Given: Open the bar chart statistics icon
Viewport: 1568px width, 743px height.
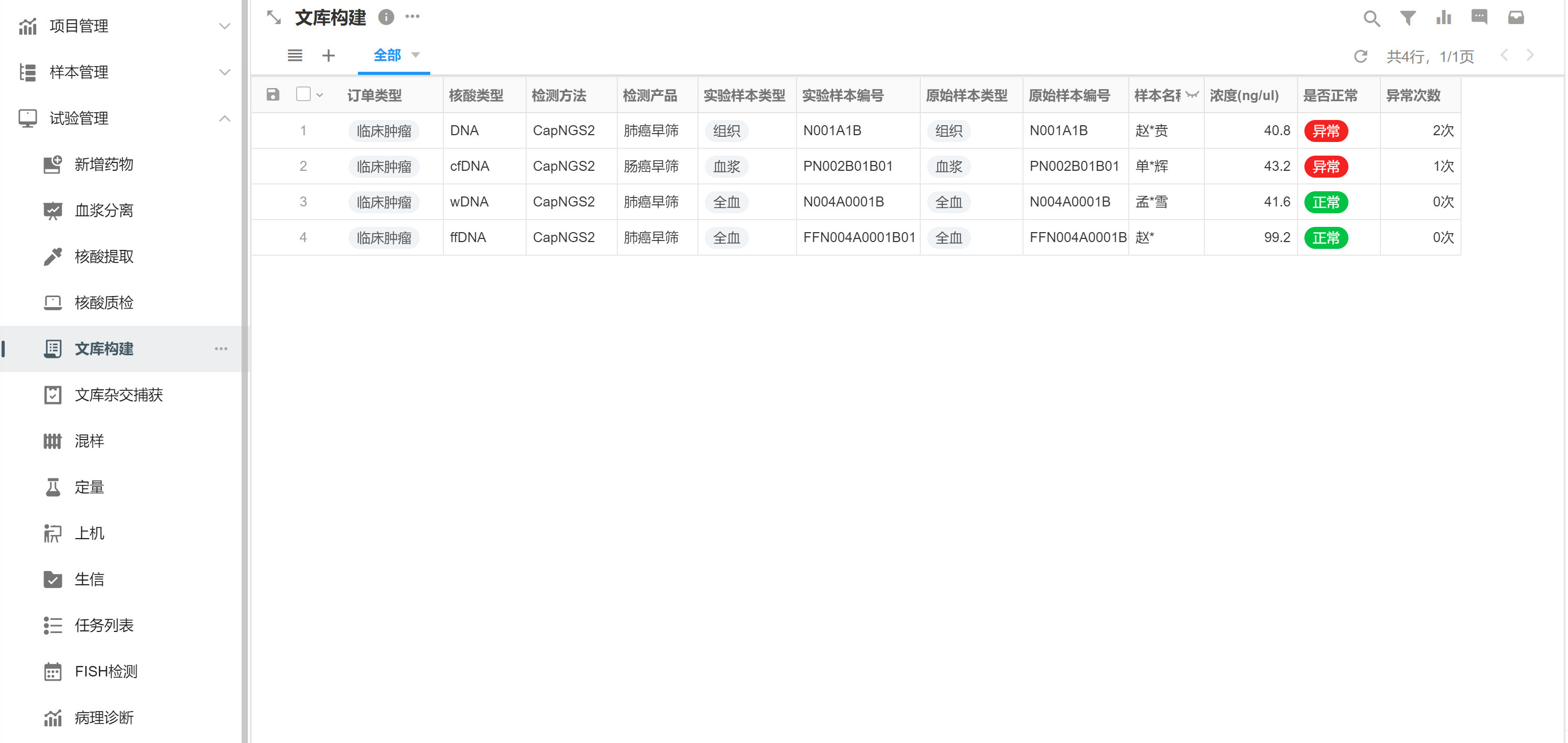Looking at the screenshot, I should (1443, 18).
